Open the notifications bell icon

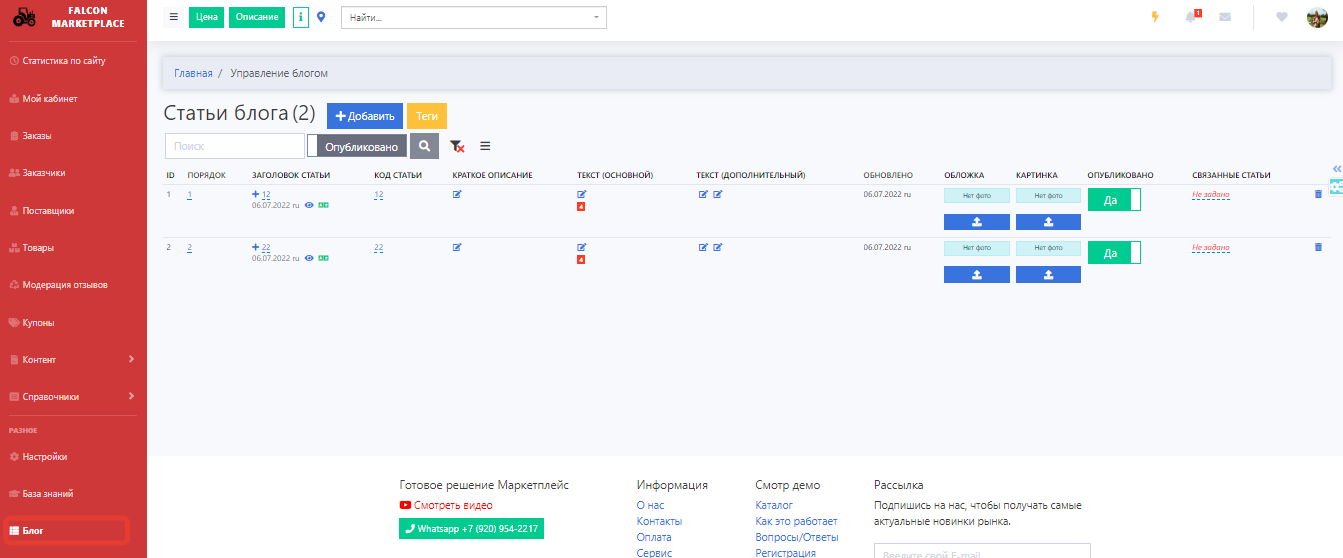(1191, 17)
